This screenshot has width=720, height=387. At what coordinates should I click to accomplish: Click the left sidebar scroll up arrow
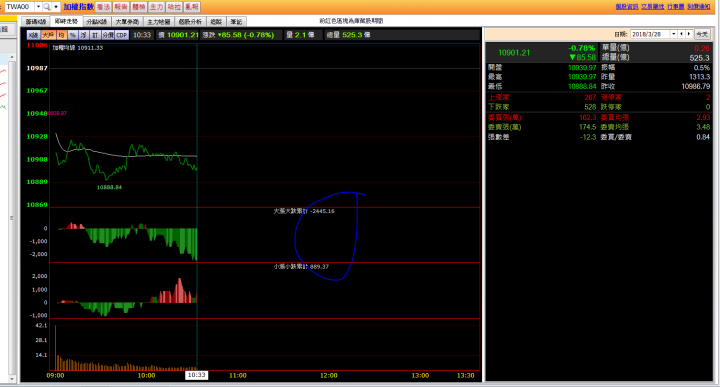pos(12,57)
